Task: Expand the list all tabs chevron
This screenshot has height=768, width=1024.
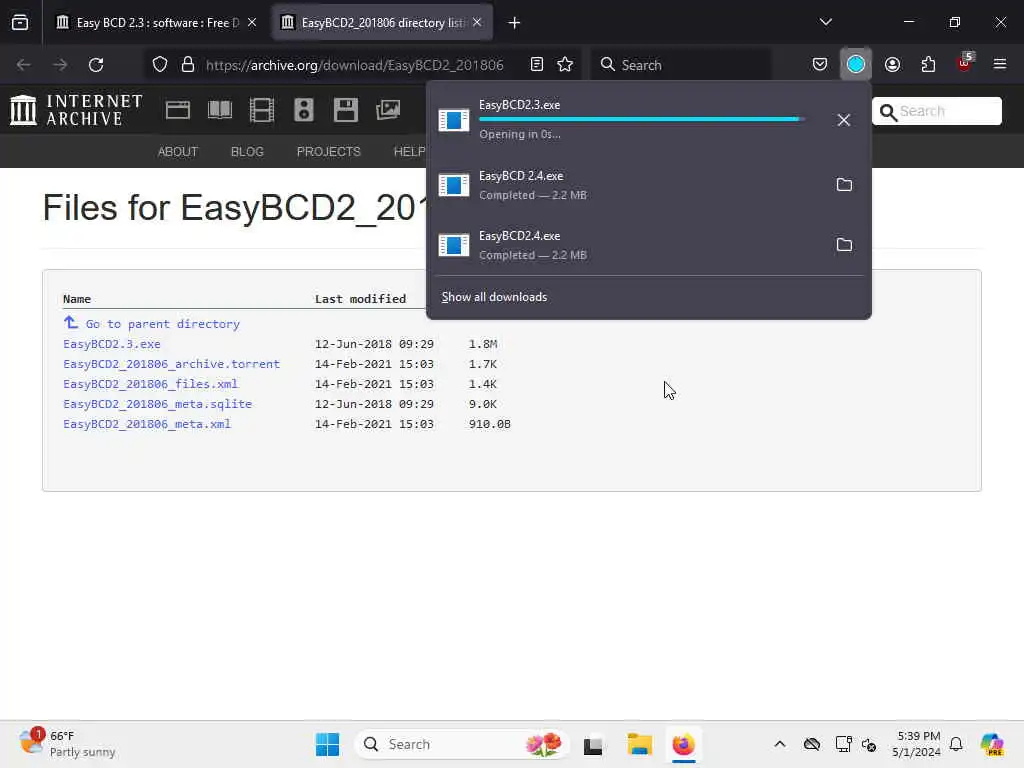Action: click(x=825, y=22)
